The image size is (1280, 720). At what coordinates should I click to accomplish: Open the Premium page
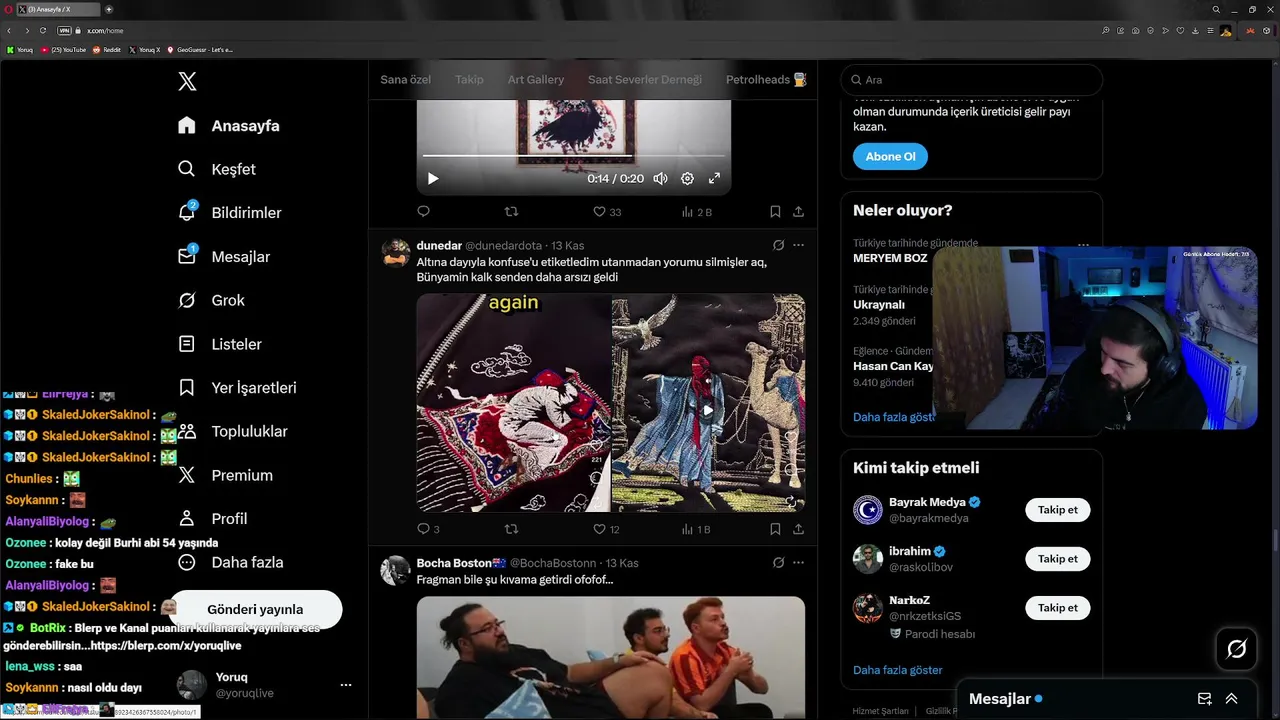pyautogui.click(x=225, y=475)
